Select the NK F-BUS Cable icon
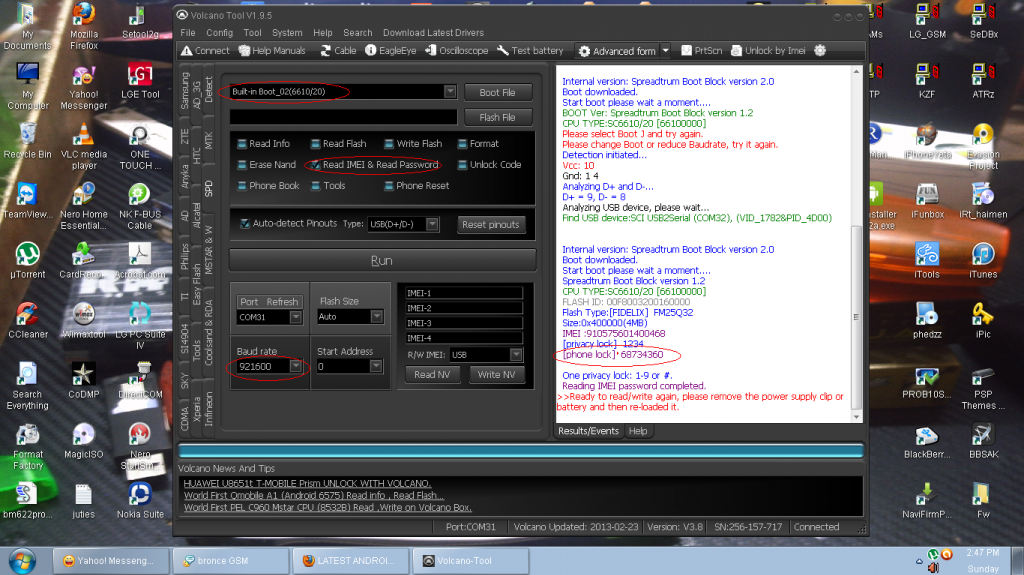 [x=140, y=206]
